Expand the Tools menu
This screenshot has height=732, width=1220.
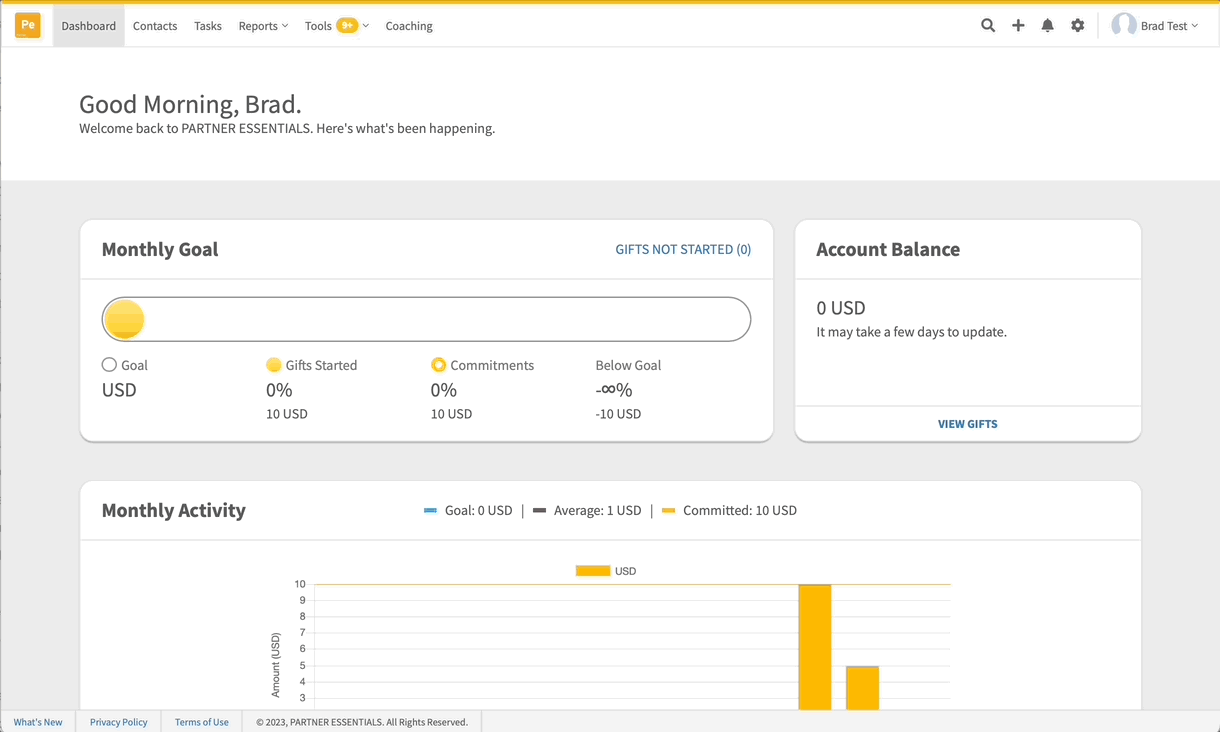(337, 26)
